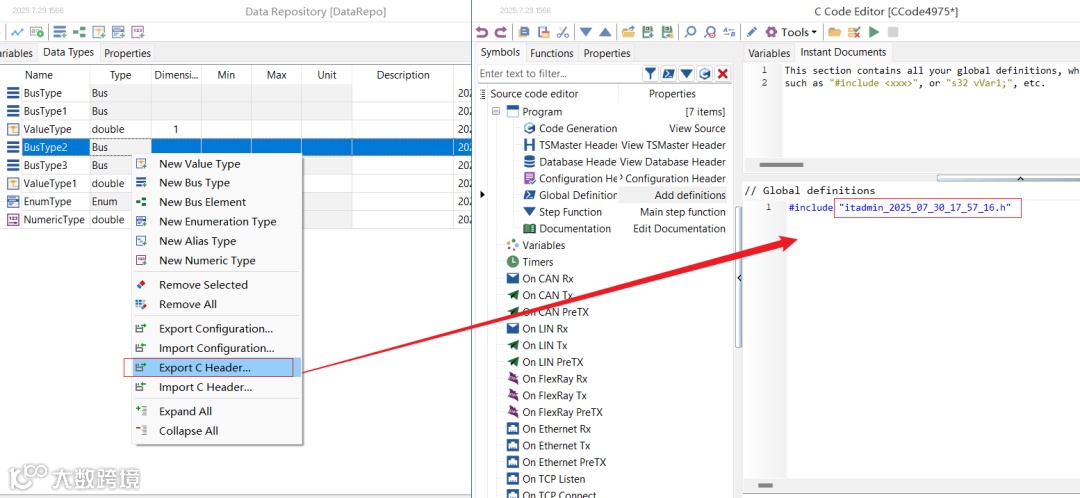Choose Import Configuration... menu entry

click(217, 348)
